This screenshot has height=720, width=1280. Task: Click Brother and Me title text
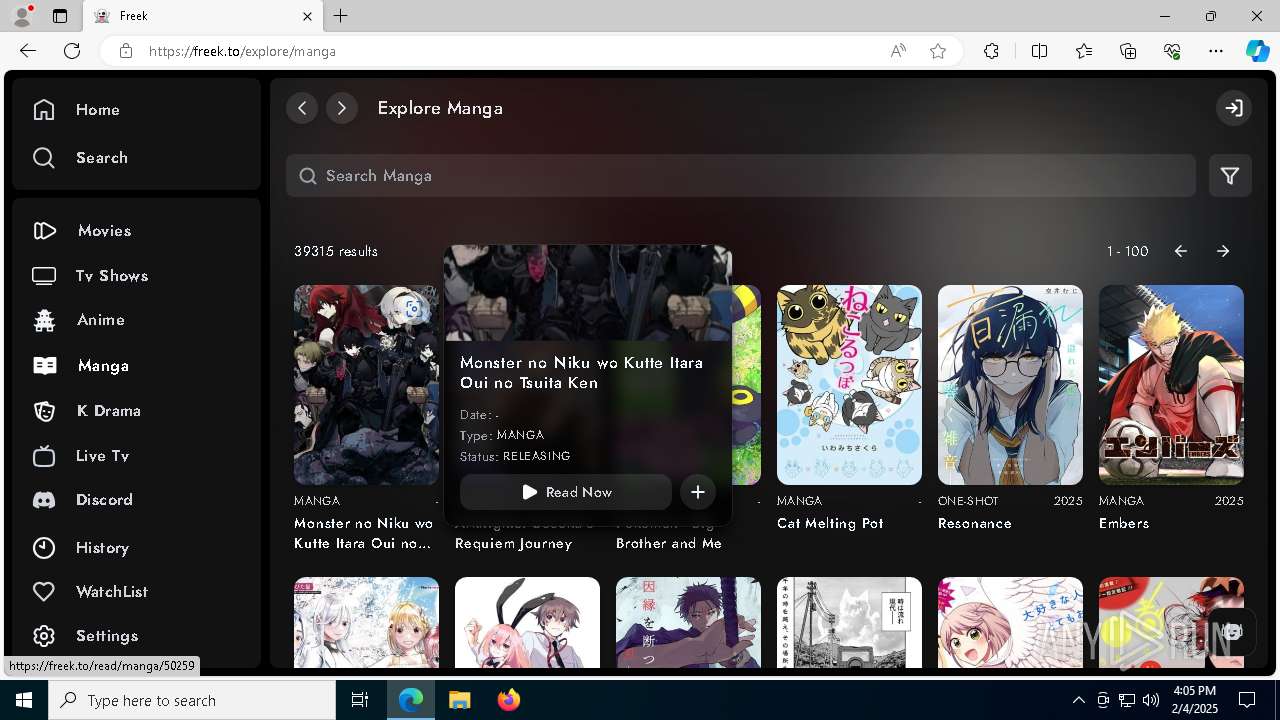coord(669,544)
